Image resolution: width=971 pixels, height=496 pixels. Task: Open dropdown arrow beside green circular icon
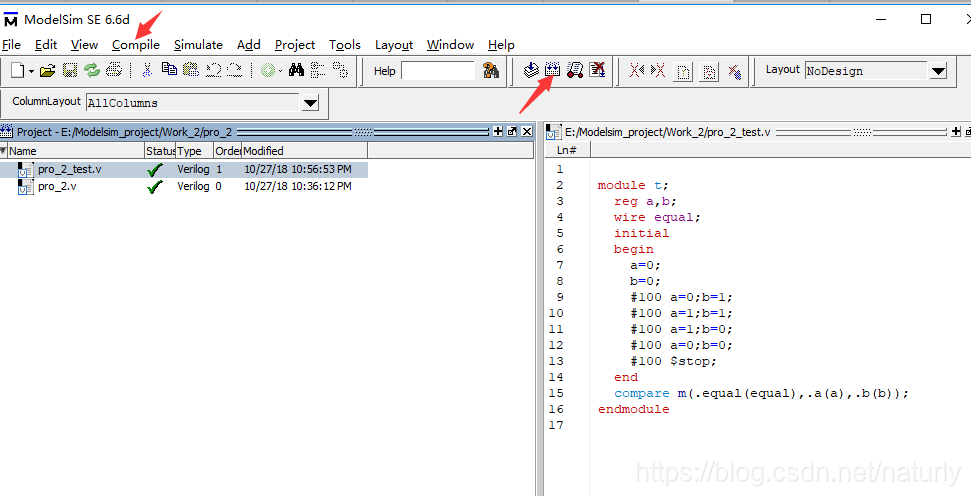pyautogui.click(x=281, y=71)
